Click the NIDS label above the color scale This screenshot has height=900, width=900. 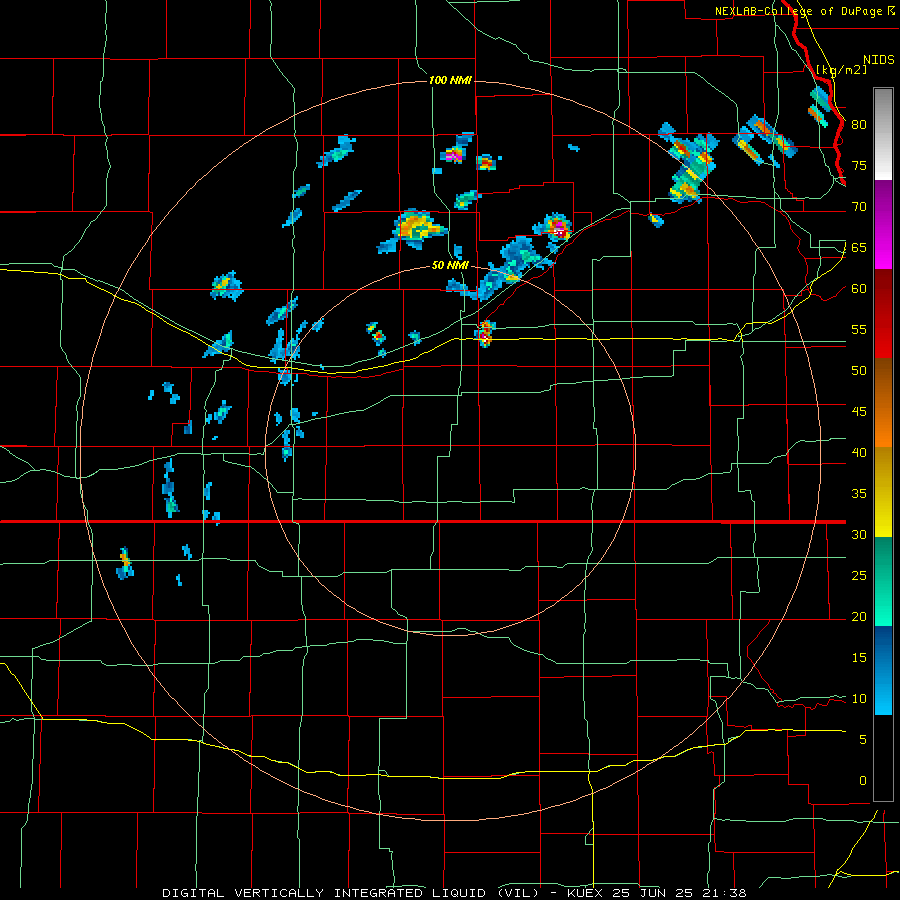click(x=878, y=60)
